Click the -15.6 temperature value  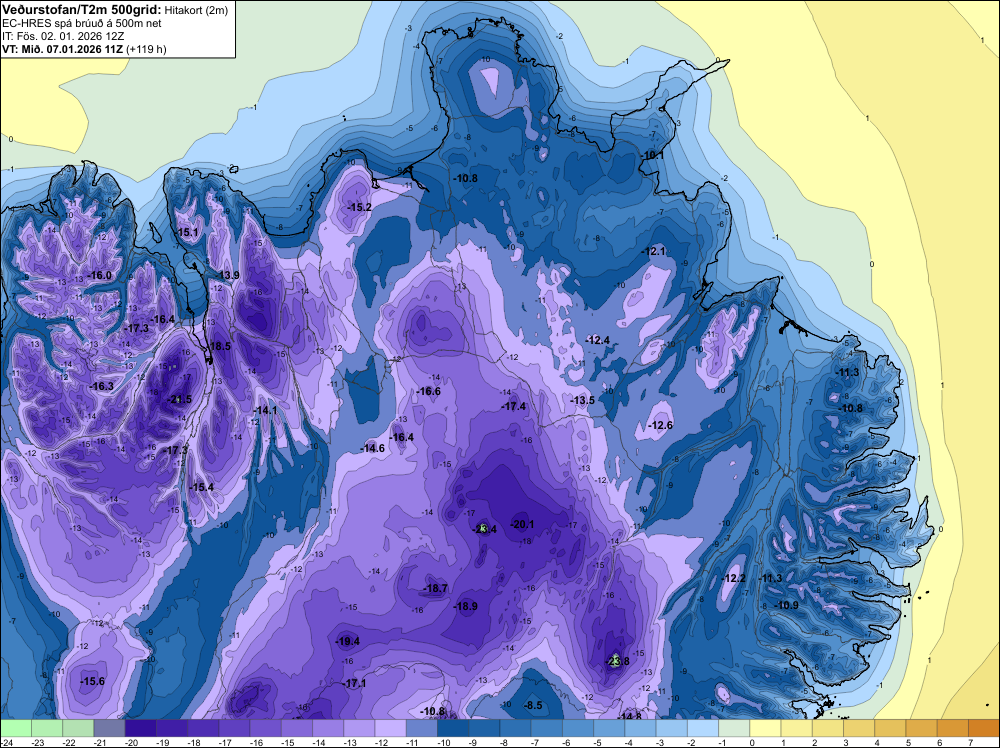click(x=92, y=682)
